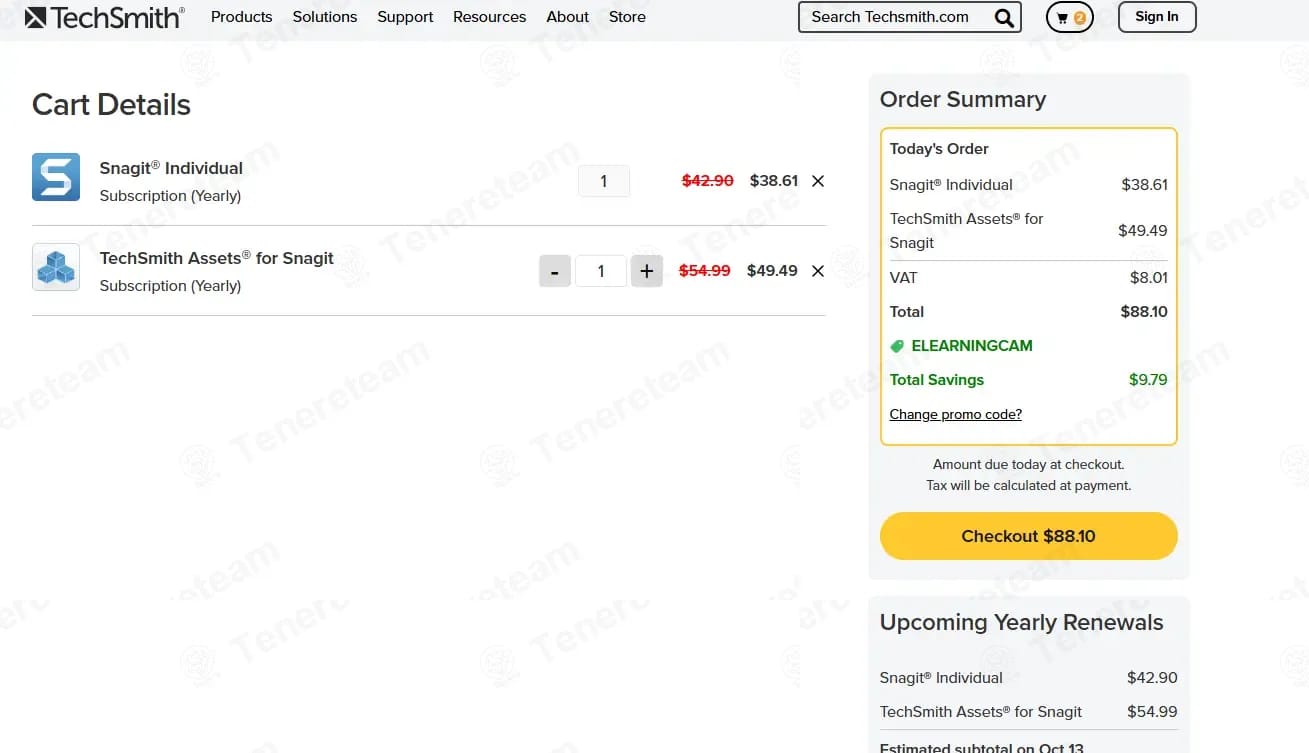Click the Upcoming Yearly Renewals heading

(x=1022, y=622)
